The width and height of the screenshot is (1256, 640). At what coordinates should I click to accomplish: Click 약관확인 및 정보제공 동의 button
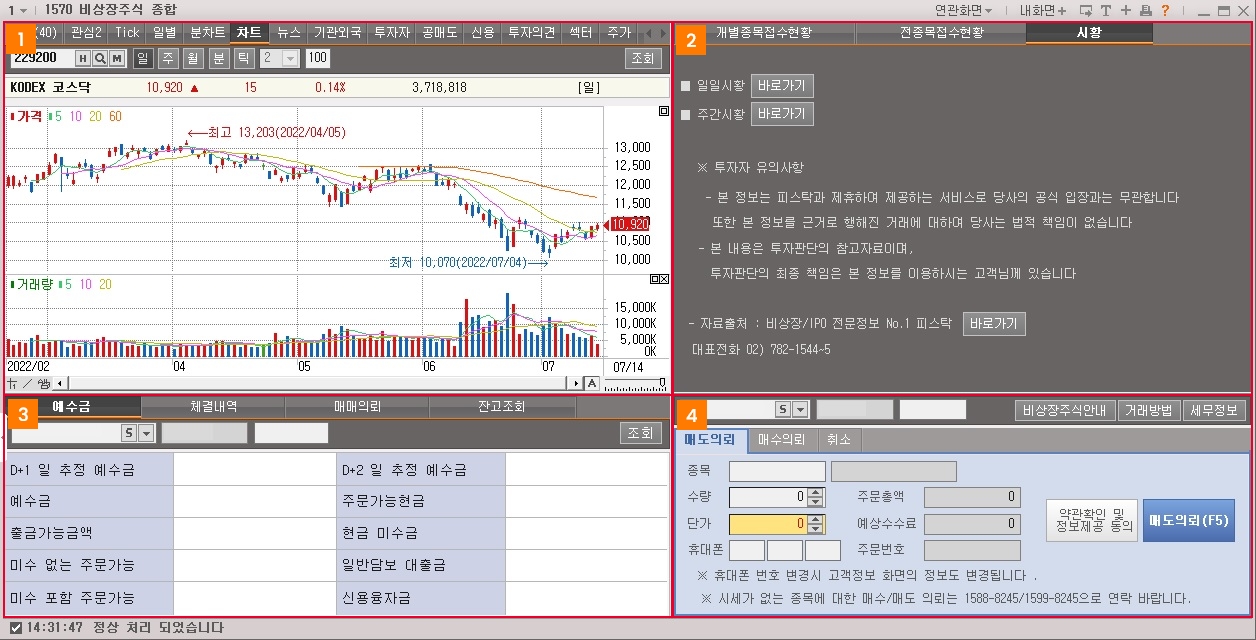pyautogui.click(x=1092, y=520)
